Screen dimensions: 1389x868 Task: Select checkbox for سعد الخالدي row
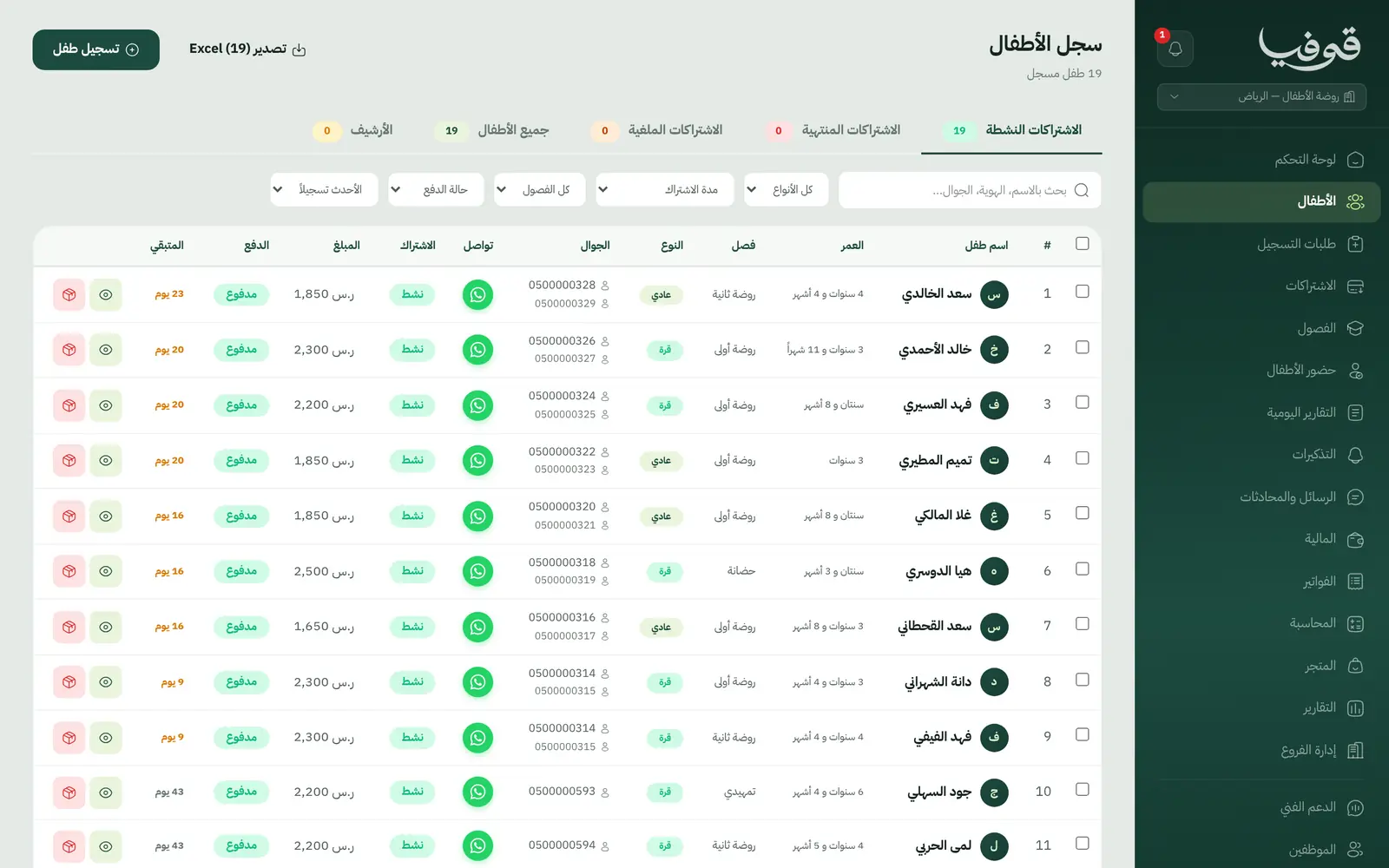coord(1082,292)
